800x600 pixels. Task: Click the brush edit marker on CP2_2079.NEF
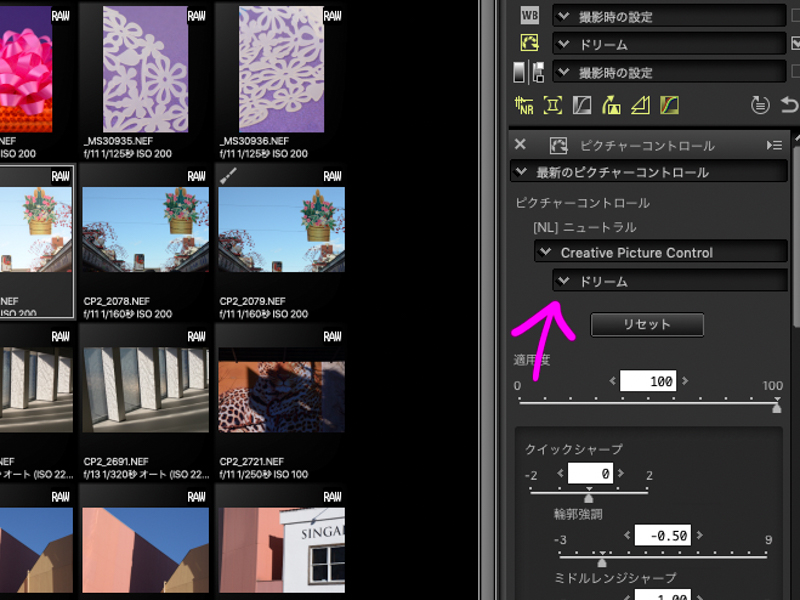[228, 176]
